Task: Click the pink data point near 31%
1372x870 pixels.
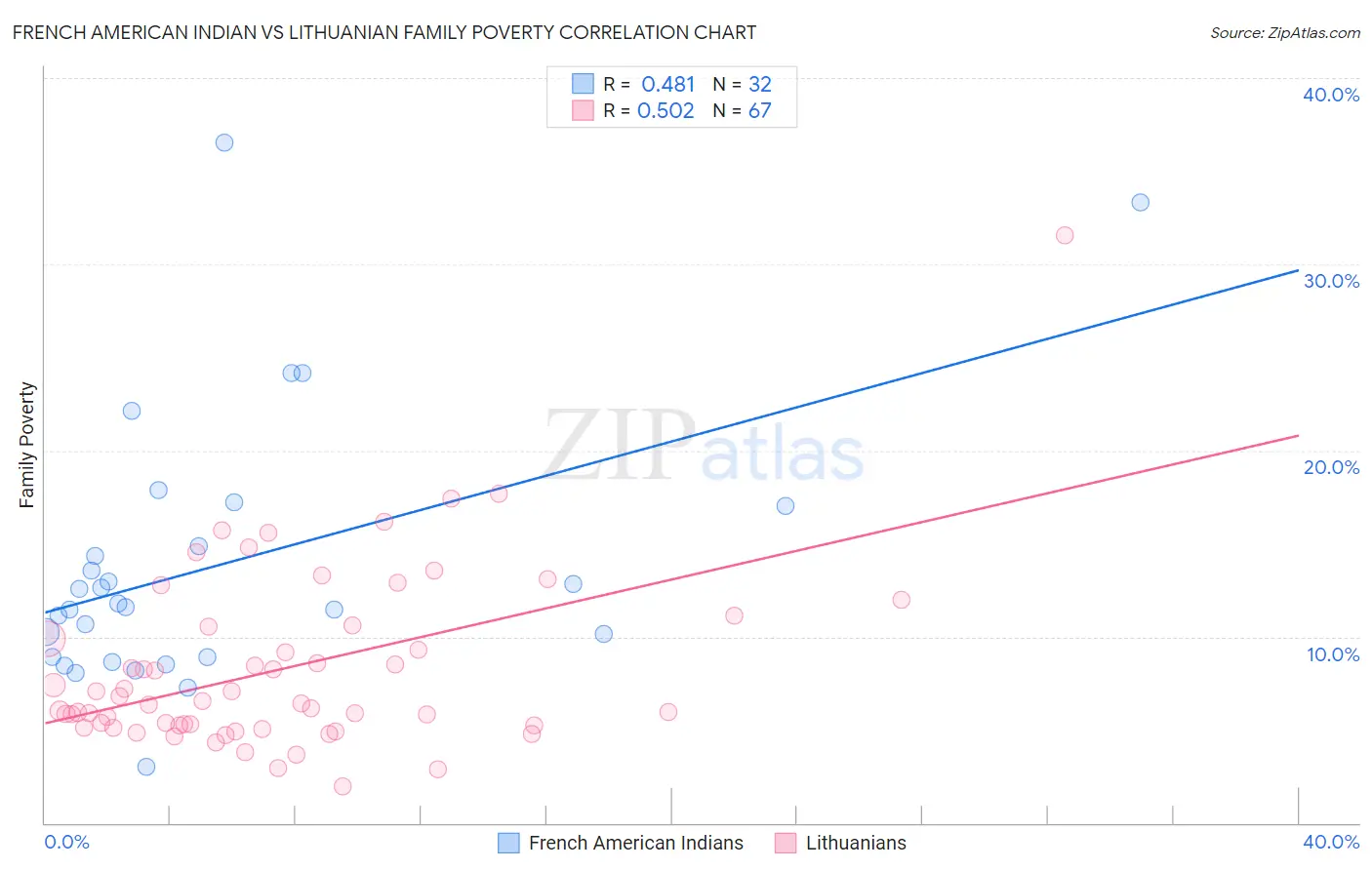Action: coord(1065,235)
